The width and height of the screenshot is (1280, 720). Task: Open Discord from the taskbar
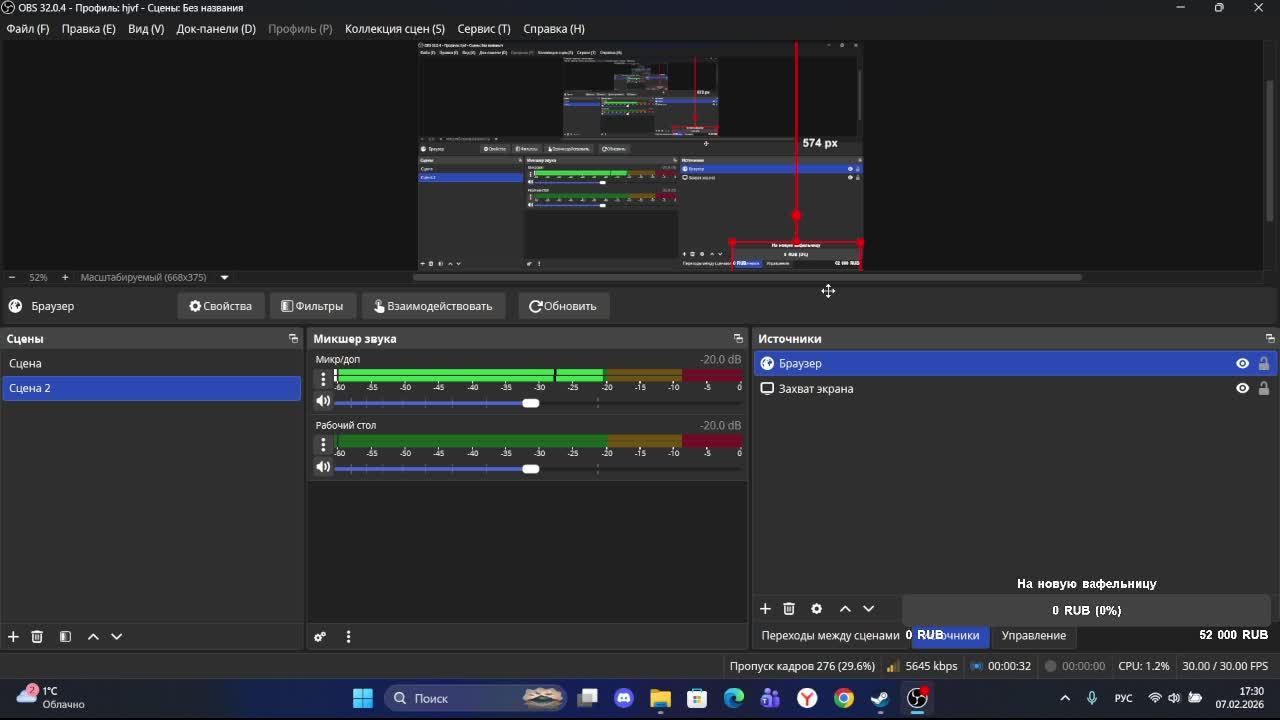(x=624, y=698)
